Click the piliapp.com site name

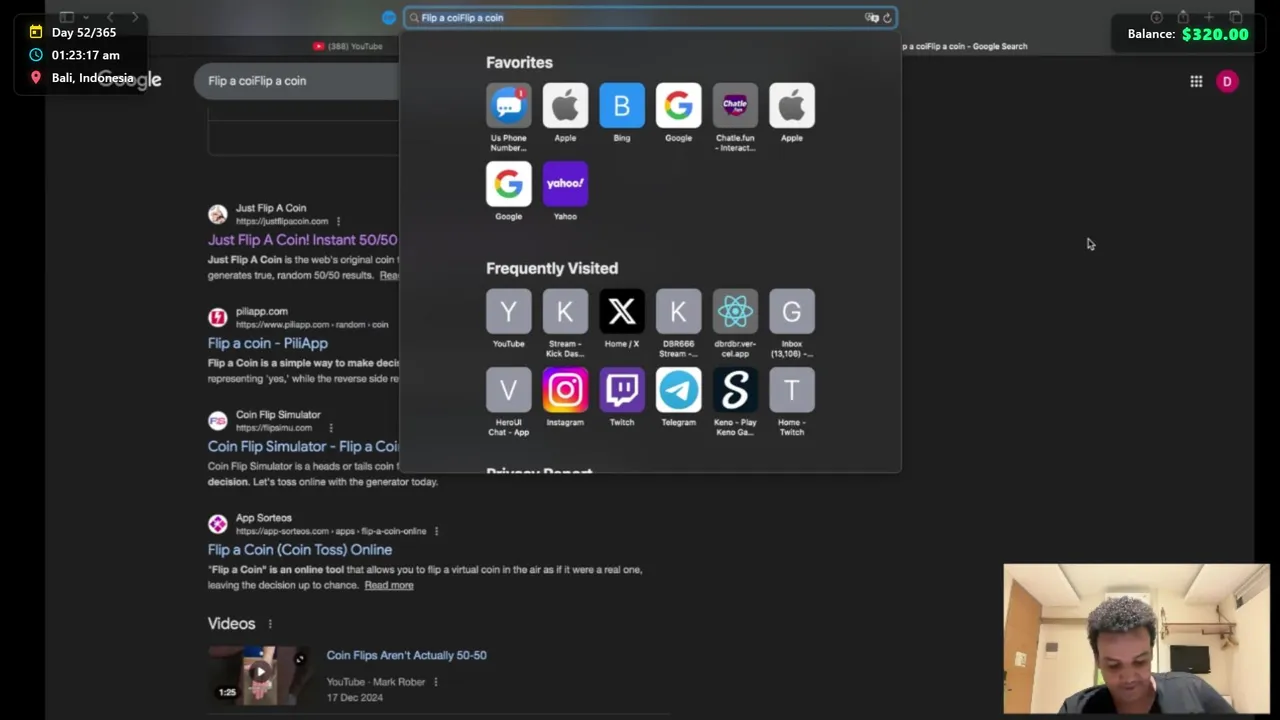click(x=262, y=311)
